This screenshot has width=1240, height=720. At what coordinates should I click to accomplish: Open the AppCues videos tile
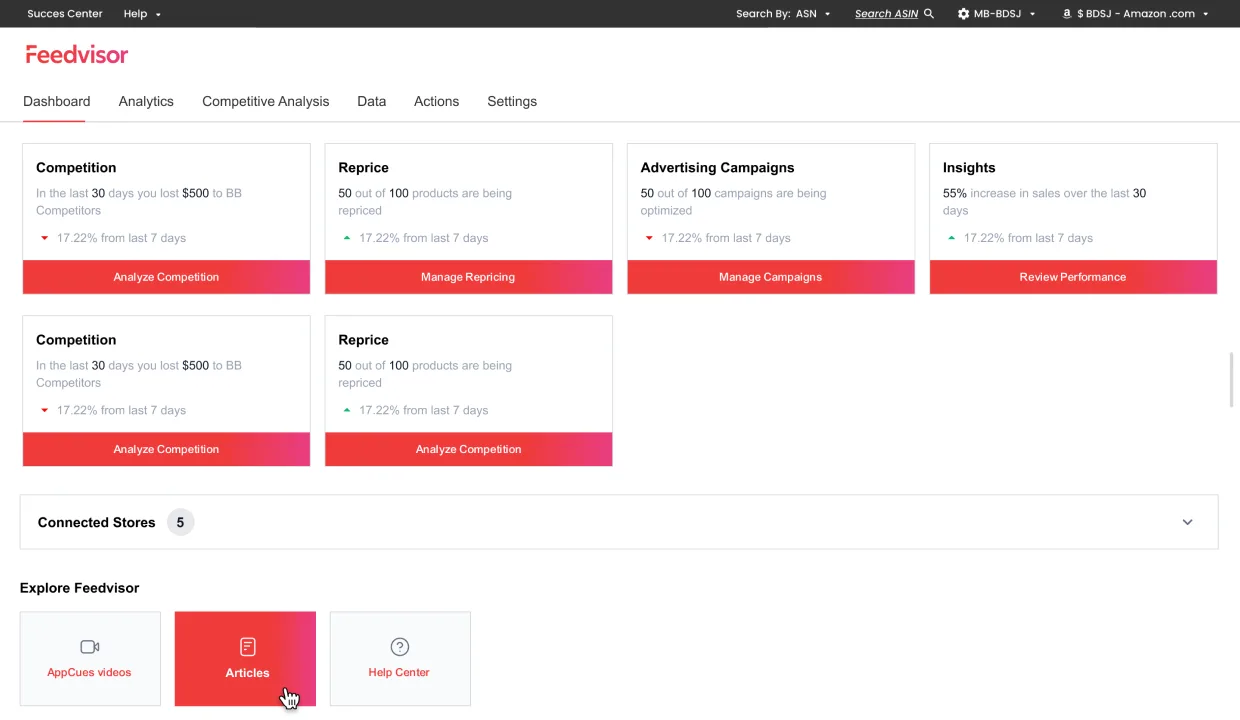pyautogui.click(x=90, y=659)
